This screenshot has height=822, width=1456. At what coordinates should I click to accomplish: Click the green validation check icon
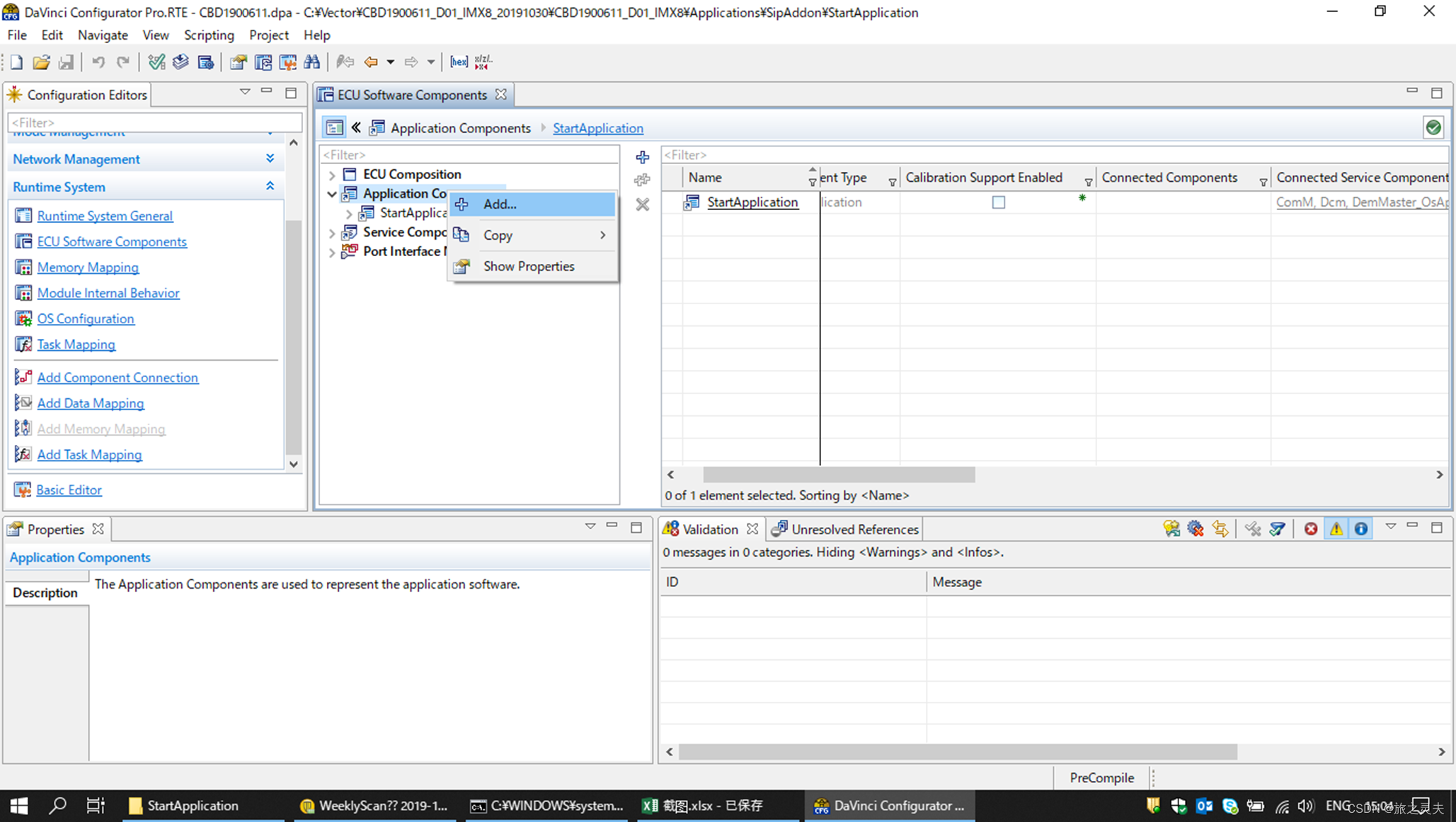[x=1433, y=127]
